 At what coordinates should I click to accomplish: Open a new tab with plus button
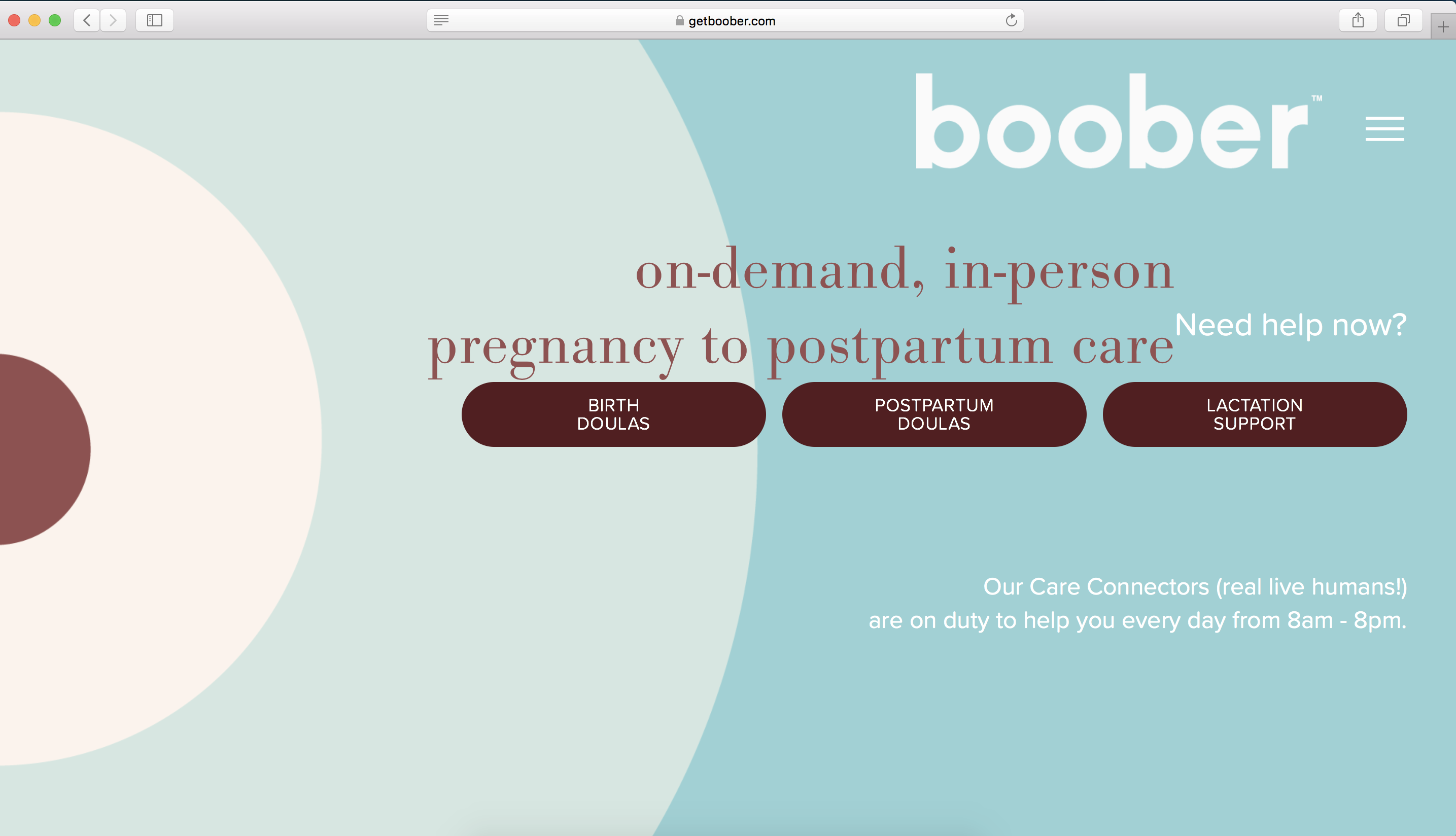click(x=1443, y=26)
